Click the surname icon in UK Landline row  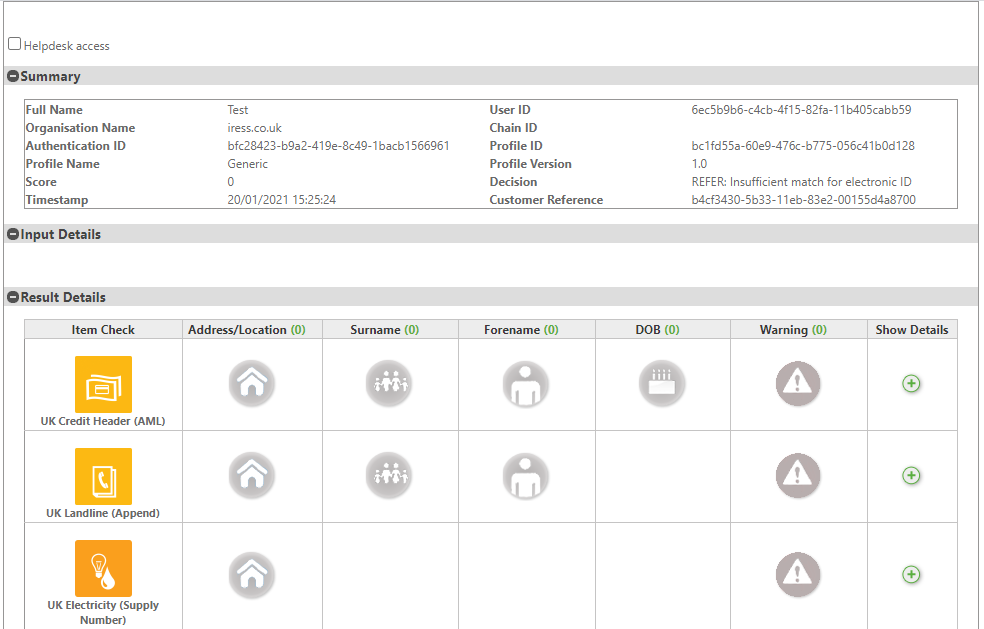[389, 476]
